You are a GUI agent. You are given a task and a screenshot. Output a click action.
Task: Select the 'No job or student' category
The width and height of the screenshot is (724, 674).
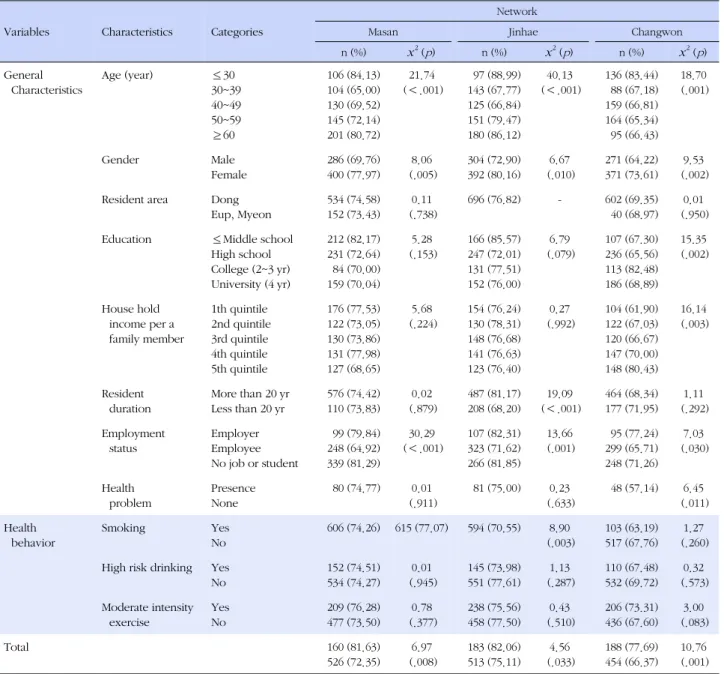pyautogui.click(x=254, y=463)
